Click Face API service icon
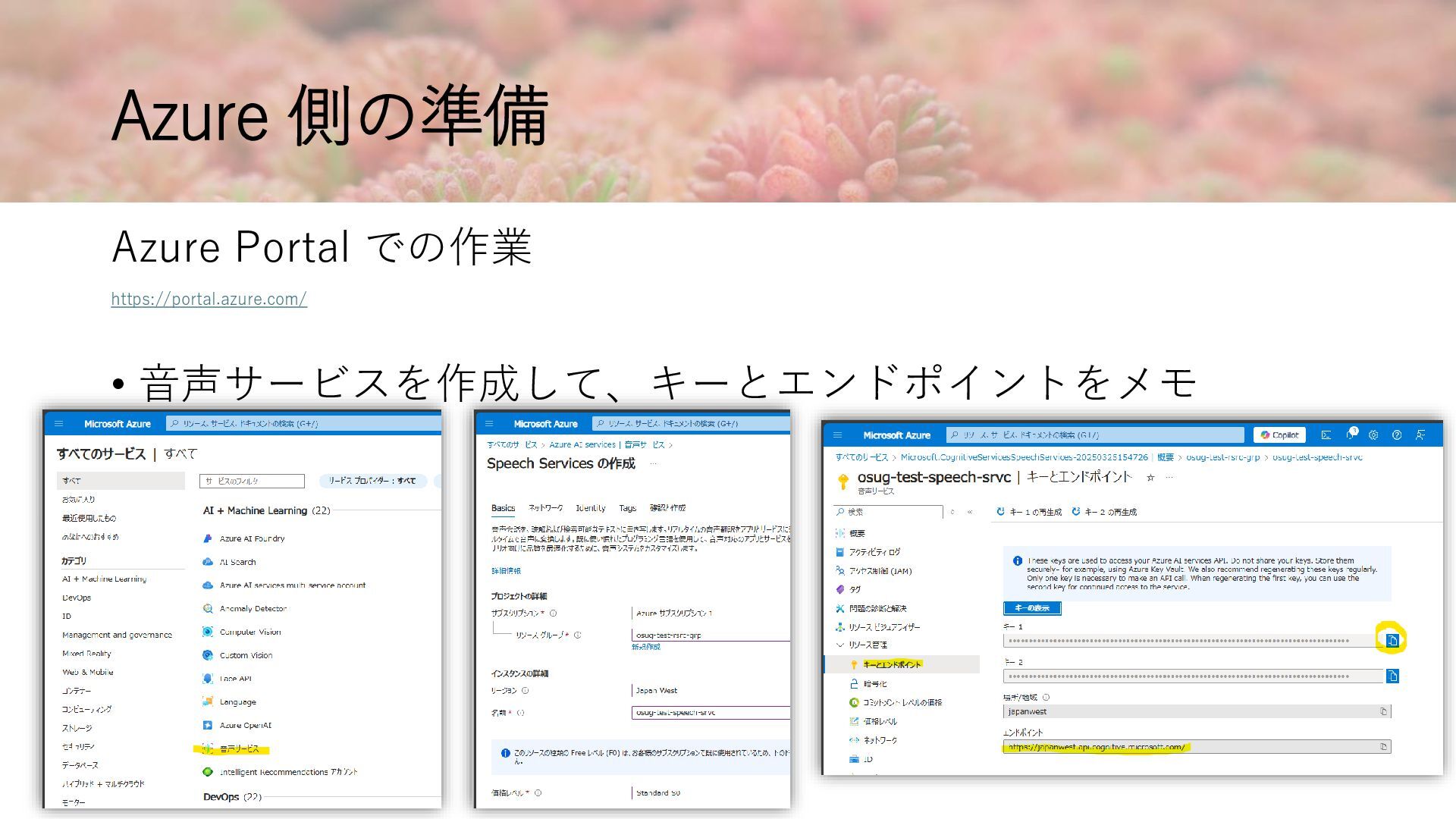The height and width of the screenshot is (819, 1456). pos(208,679)
